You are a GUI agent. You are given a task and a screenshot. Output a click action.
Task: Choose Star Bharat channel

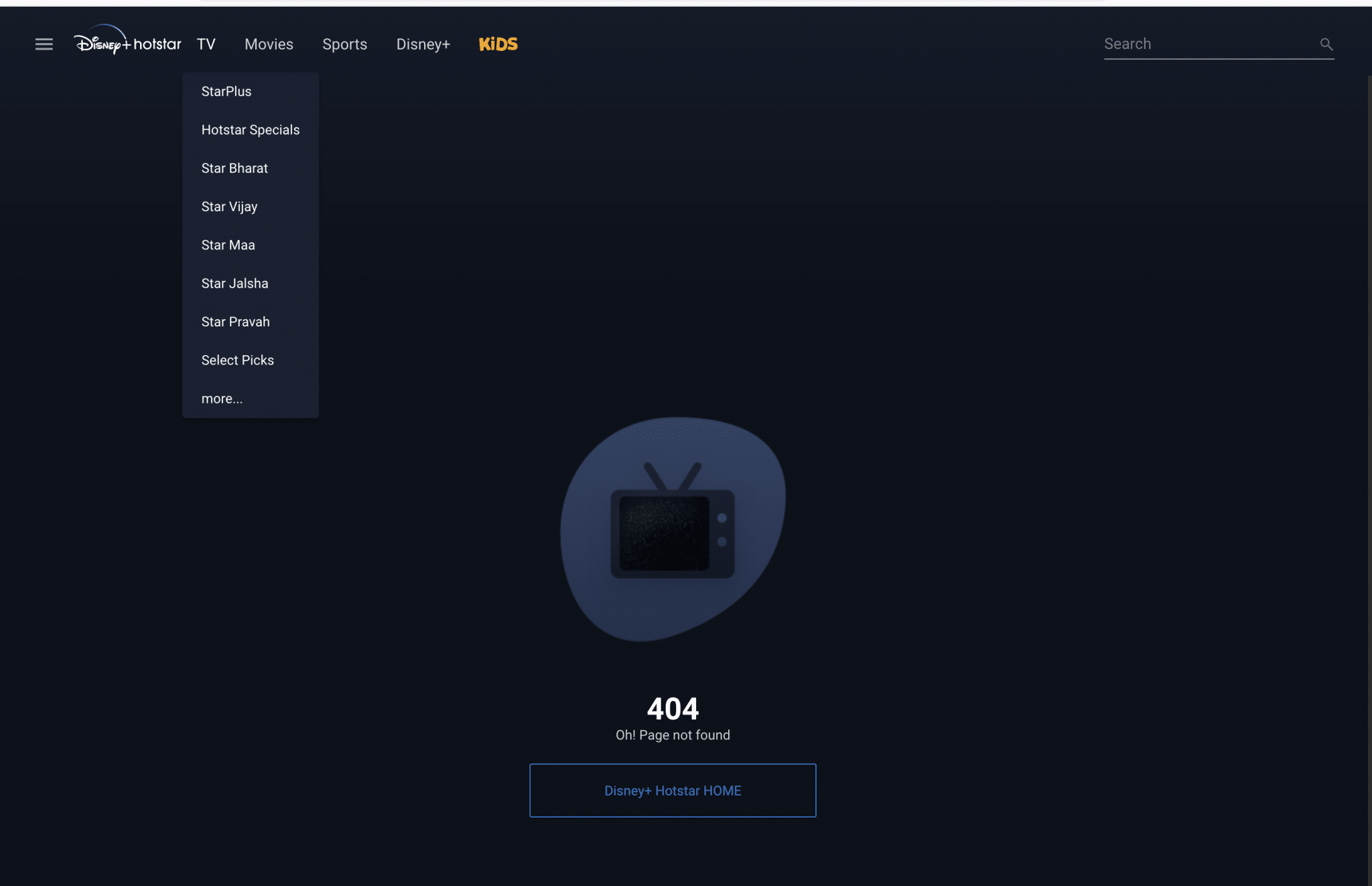[234, 168]
